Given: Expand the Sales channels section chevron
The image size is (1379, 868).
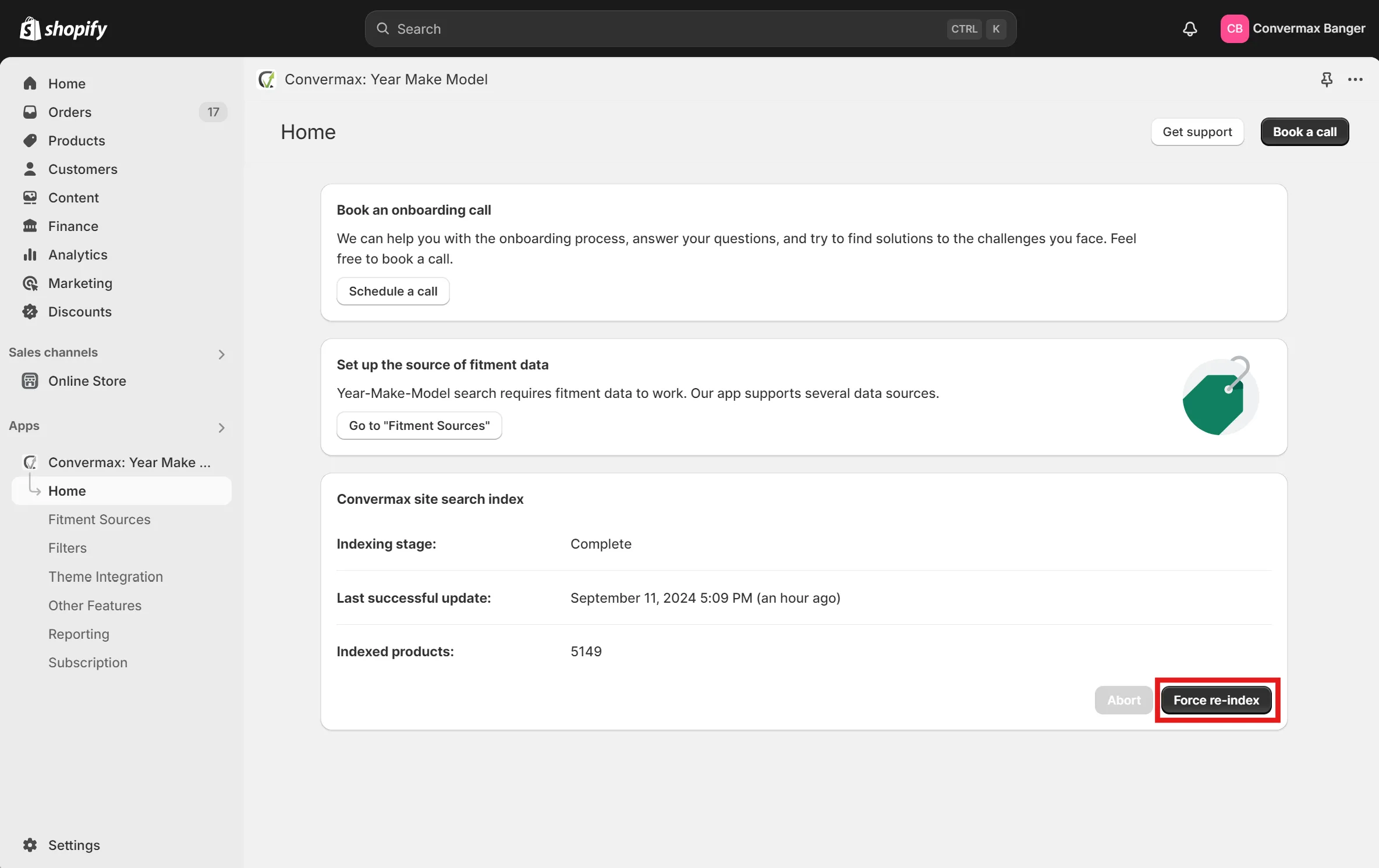Looking at the screenshot, I should coord(221,354).
